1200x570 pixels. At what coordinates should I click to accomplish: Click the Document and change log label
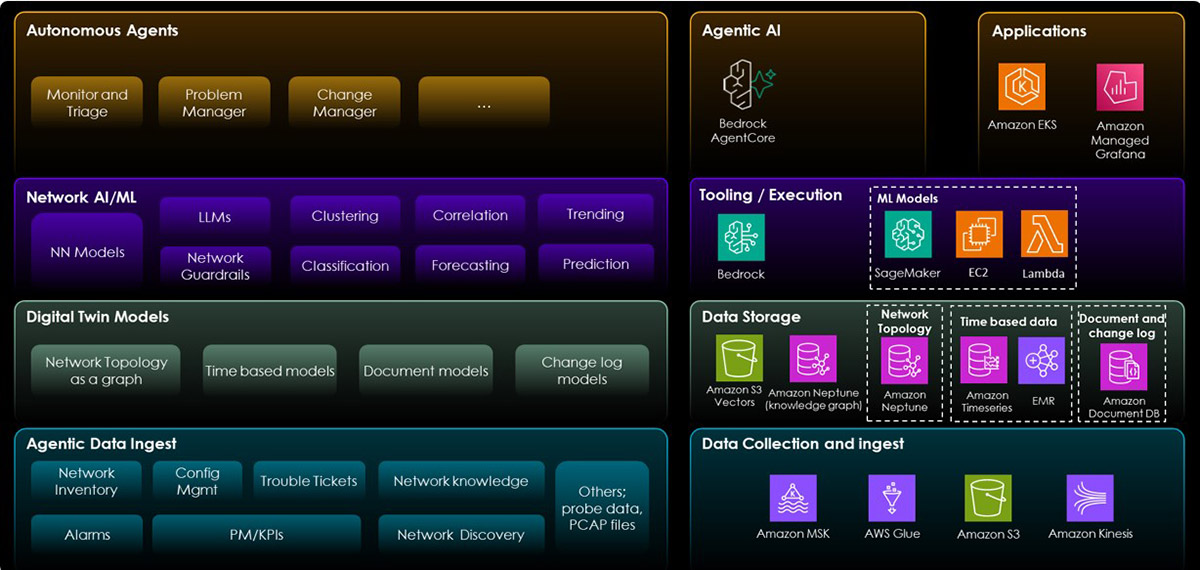tap(1122, 326)
